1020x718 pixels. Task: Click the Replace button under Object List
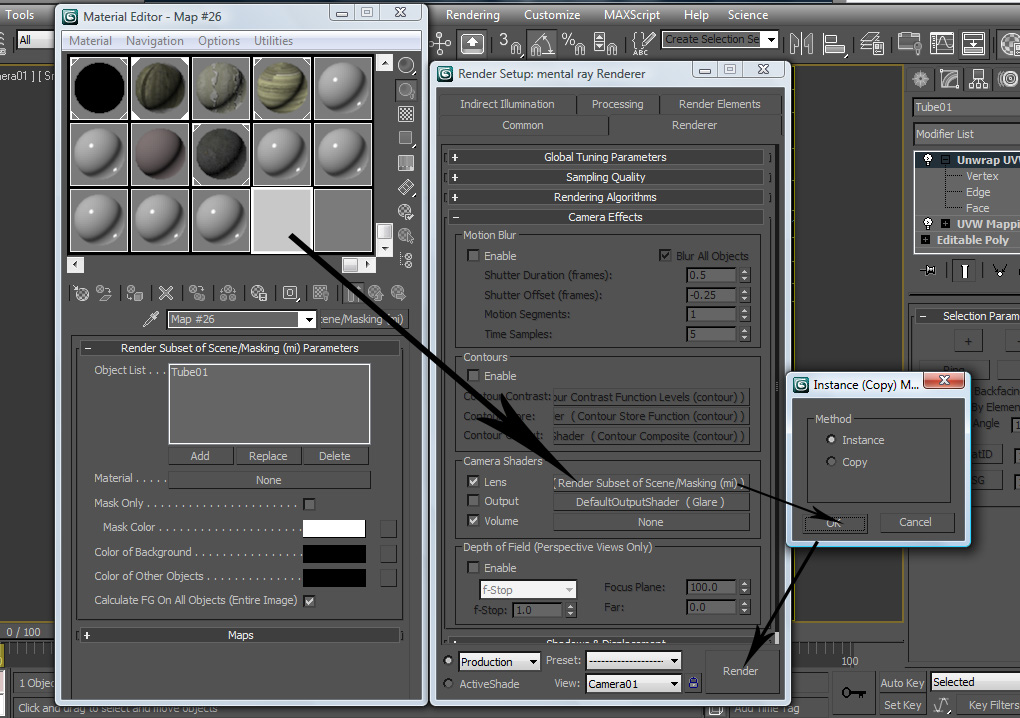(x=268, y=456)
